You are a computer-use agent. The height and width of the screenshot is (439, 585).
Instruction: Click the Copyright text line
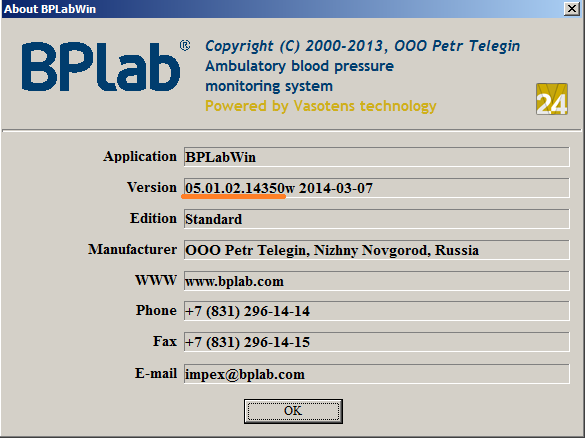click(362, 46)
